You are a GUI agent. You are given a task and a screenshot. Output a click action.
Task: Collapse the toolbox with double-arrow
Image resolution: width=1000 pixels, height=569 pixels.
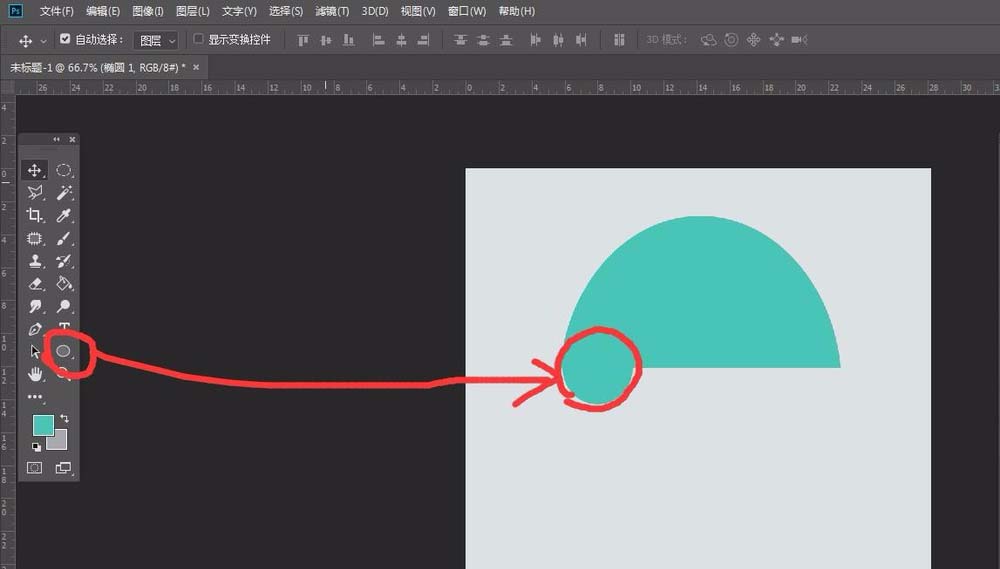point(57,139)
